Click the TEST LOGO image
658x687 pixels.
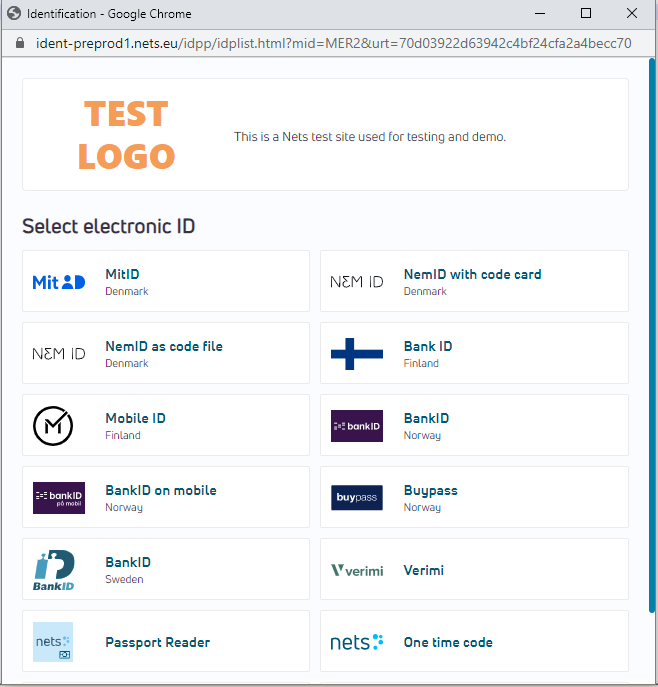(x=127, y=135)
